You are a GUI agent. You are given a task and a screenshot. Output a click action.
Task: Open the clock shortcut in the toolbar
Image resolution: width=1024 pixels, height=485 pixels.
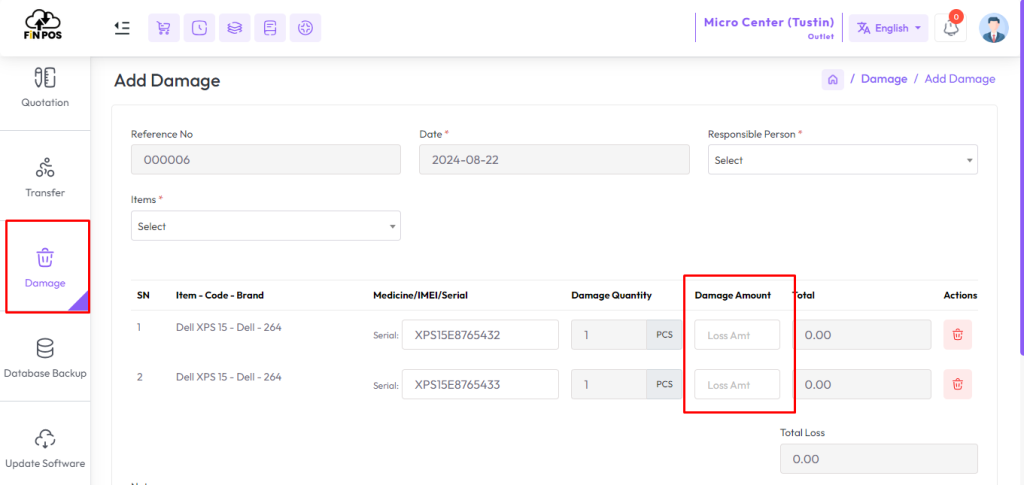tap(199, 28)
